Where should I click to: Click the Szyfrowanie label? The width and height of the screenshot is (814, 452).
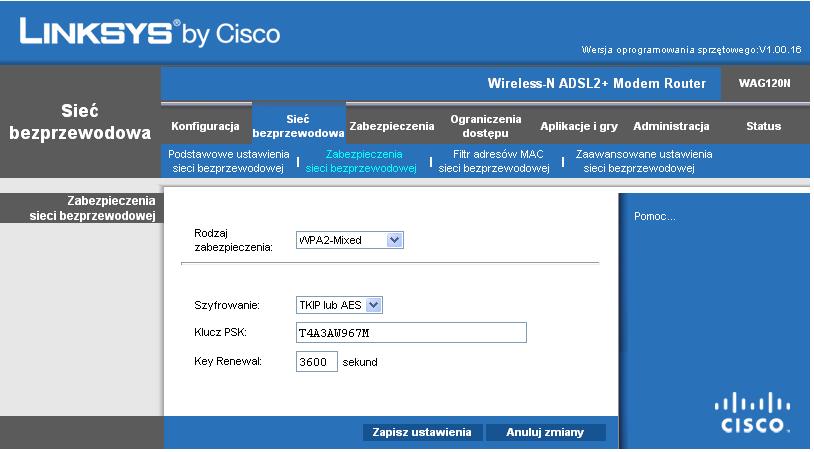[227, 305]
